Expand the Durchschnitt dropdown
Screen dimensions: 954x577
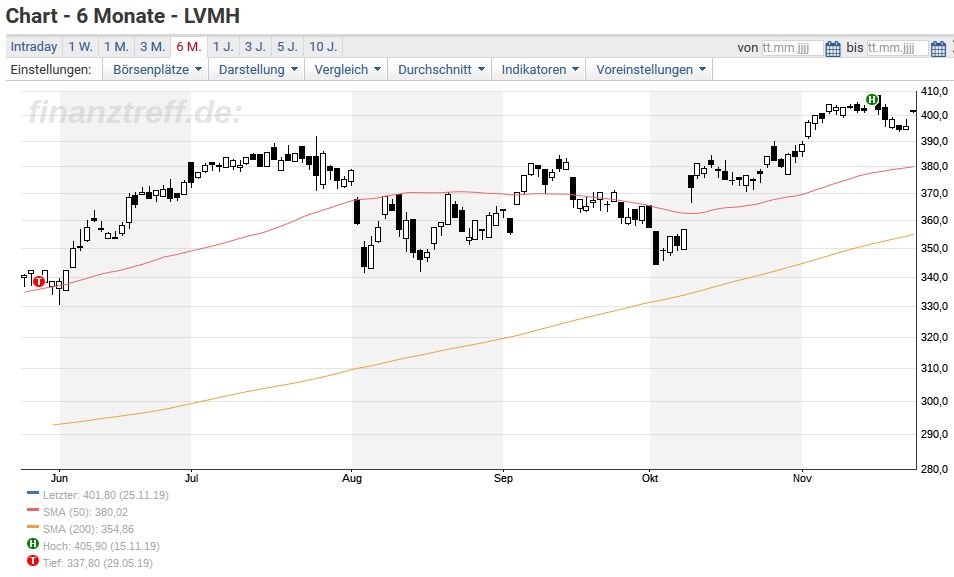coord(441,69)
